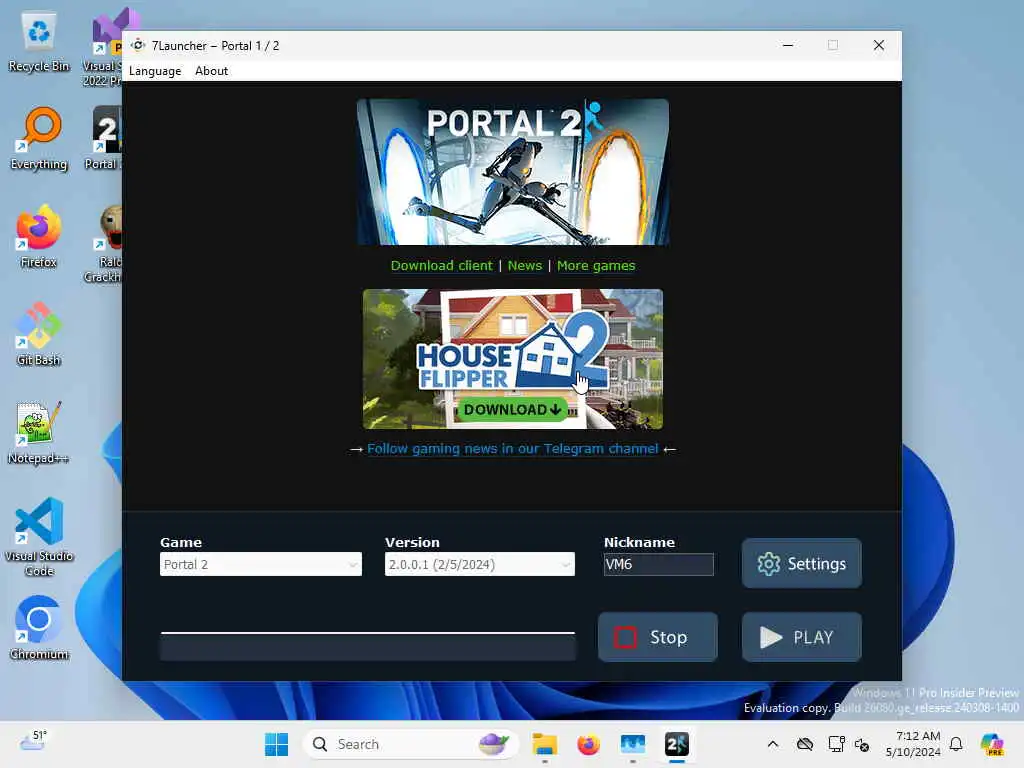Expand the Game dropdown showing Portal 2
Image resolution: width=1024 pixels, height=768 pixels.
(x=261, y=564)
